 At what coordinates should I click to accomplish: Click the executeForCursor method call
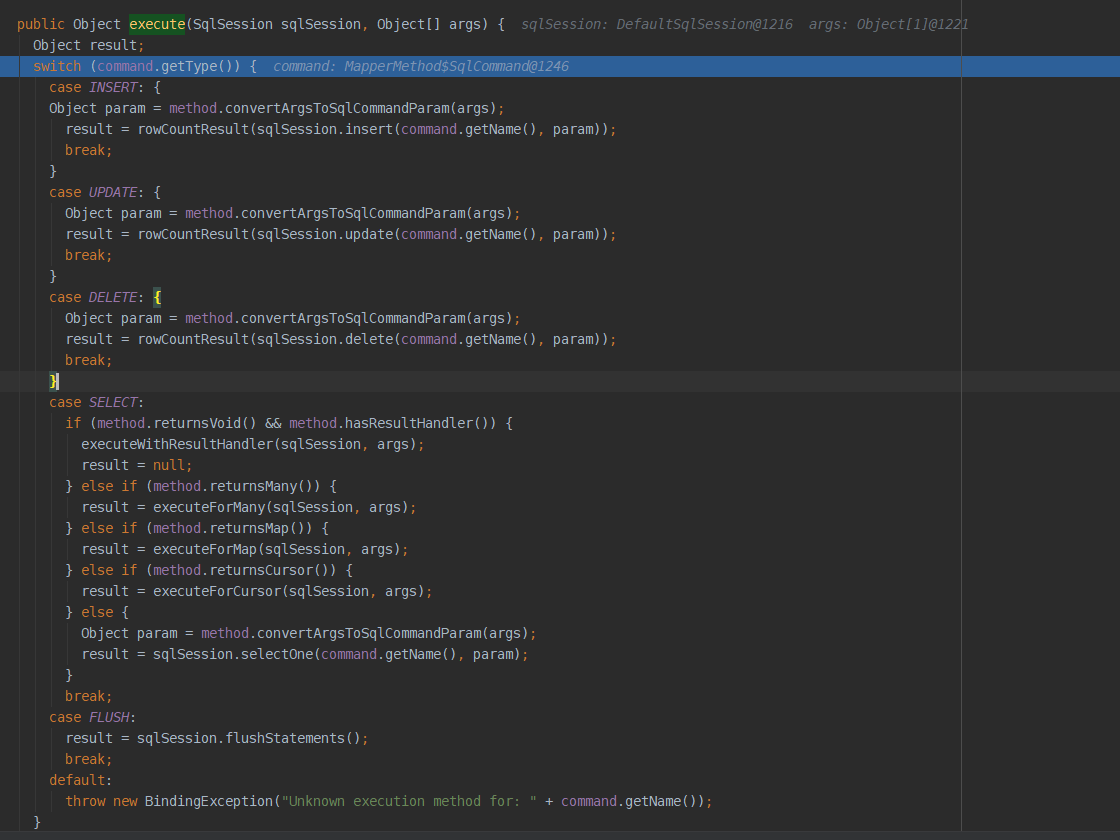click(216, 591)
